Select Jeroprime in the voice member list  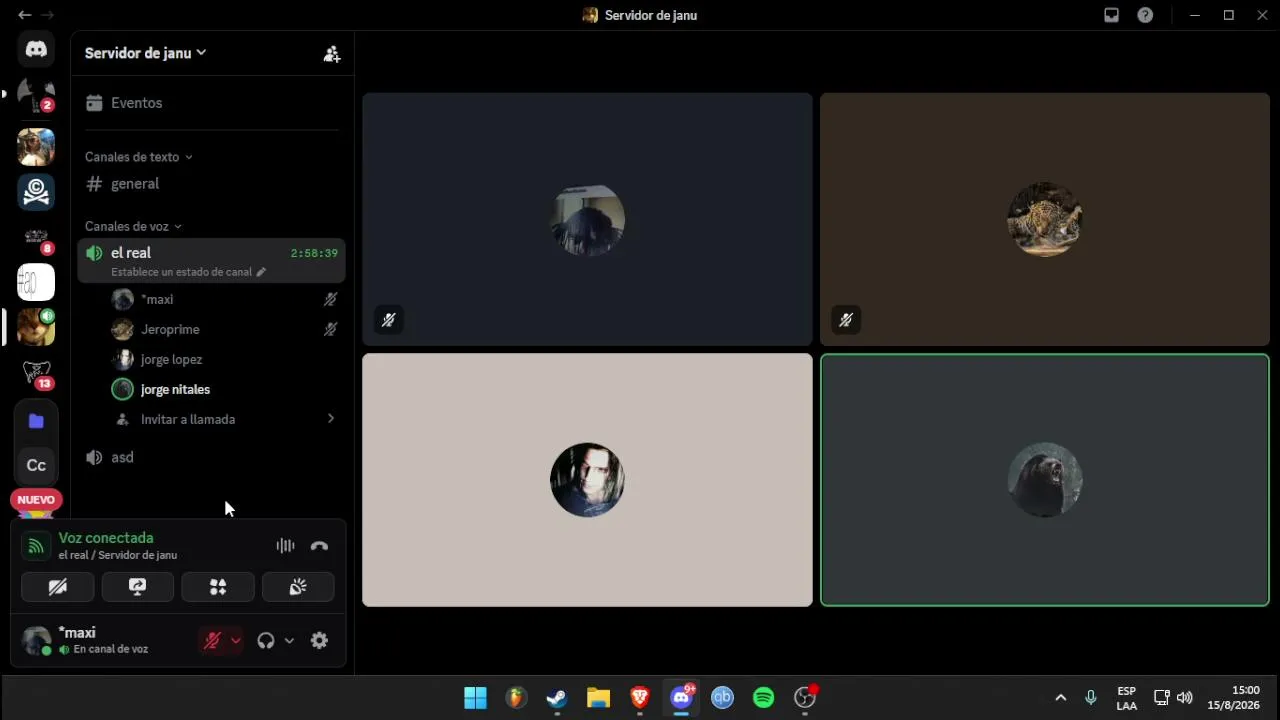click(x=225, y=329)
